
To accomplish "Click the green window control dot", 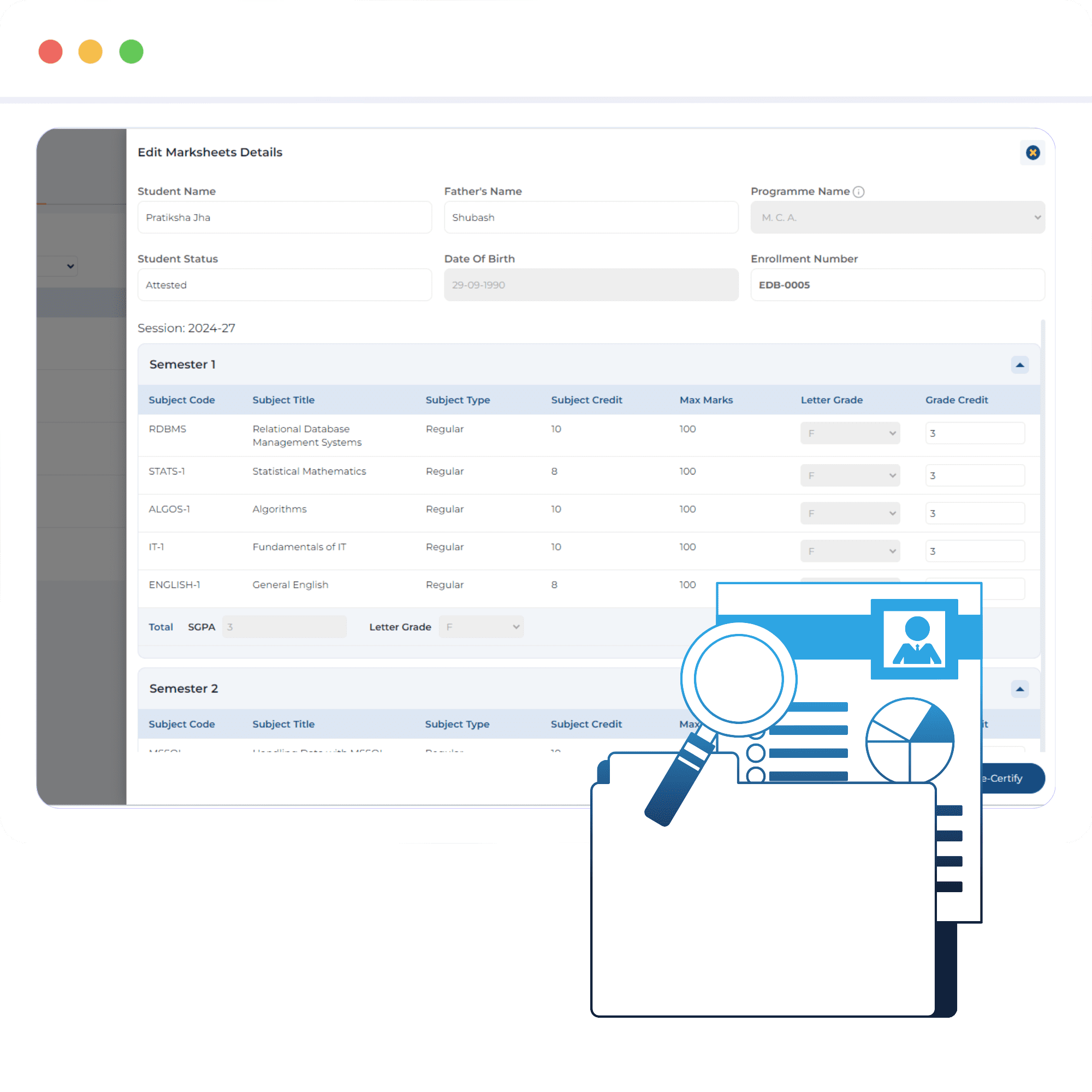I will [131, 51].
